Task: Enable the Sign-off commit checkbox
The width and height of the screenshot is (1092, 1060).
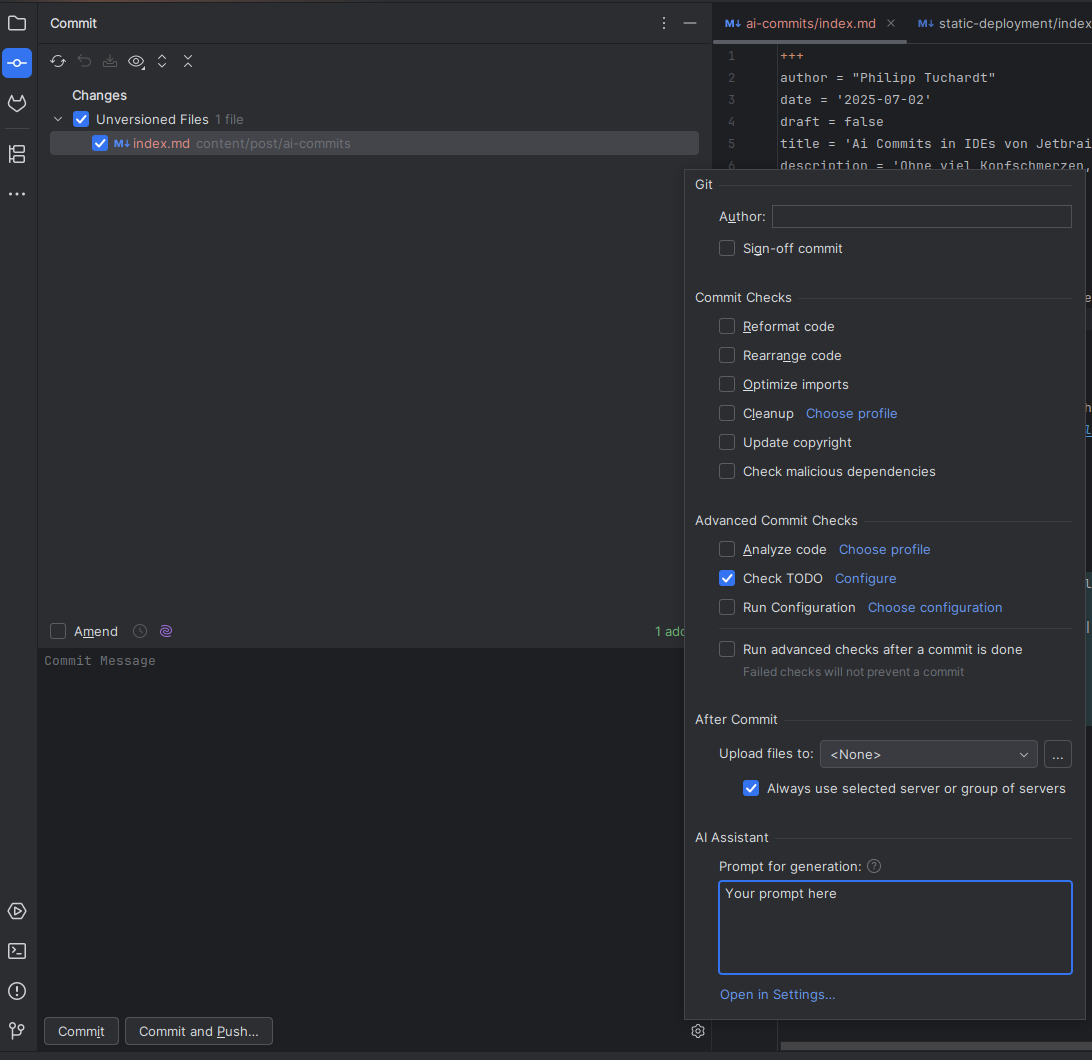Action: tap(727, 248)
